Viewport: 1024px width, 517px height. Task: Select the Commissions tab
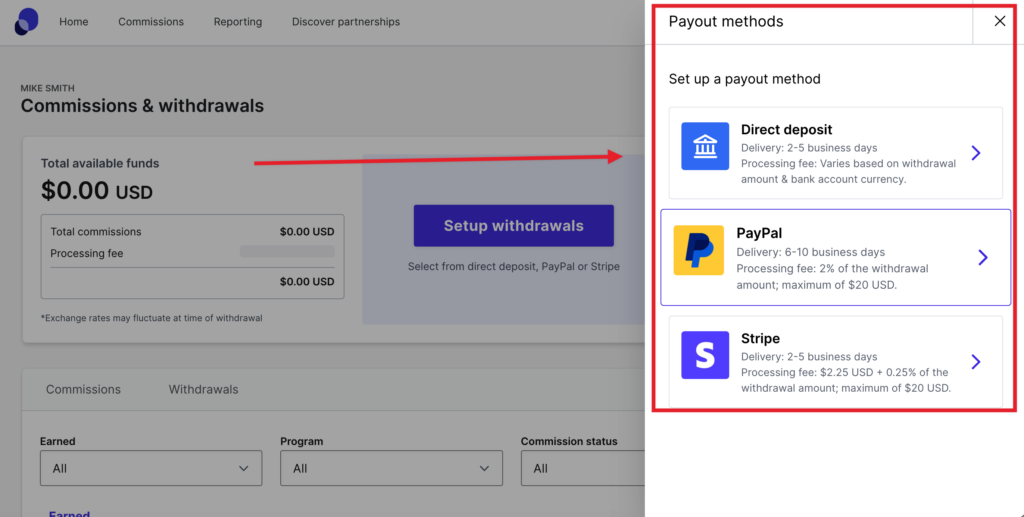83,389
